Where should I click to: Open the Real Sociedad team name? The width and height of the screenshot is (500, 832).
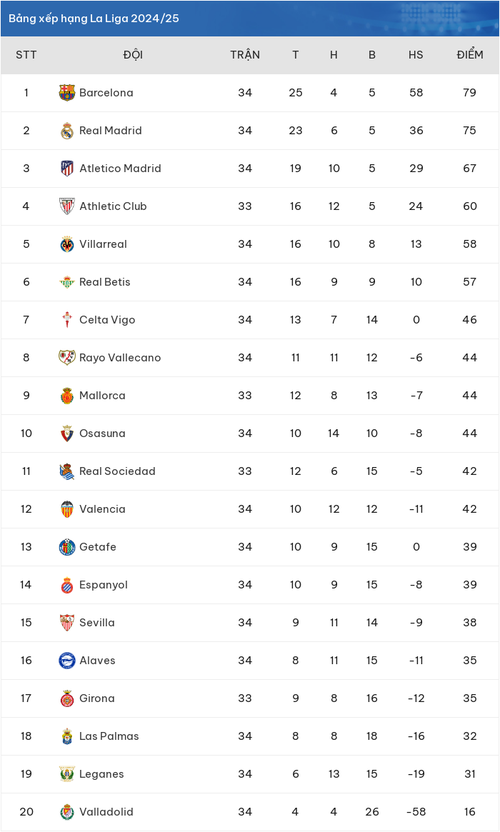tap(117, 471)
